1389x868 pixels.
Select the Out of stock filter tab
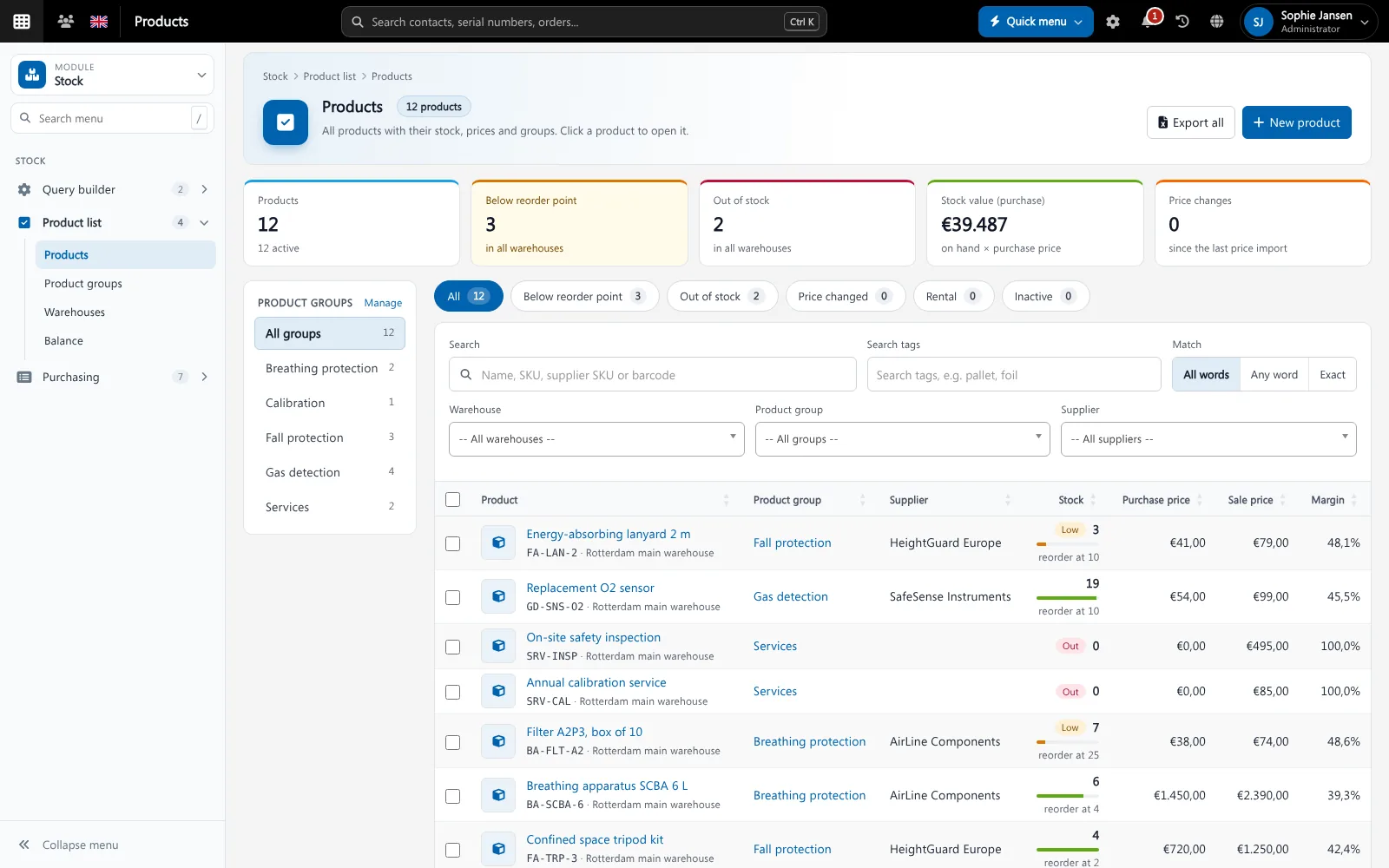(x=722, y=296)
